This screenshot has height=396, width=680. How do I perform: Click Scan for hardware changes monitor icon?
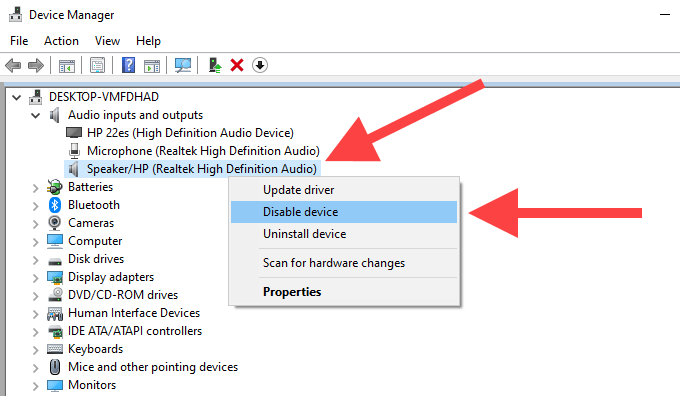point(183,65)
